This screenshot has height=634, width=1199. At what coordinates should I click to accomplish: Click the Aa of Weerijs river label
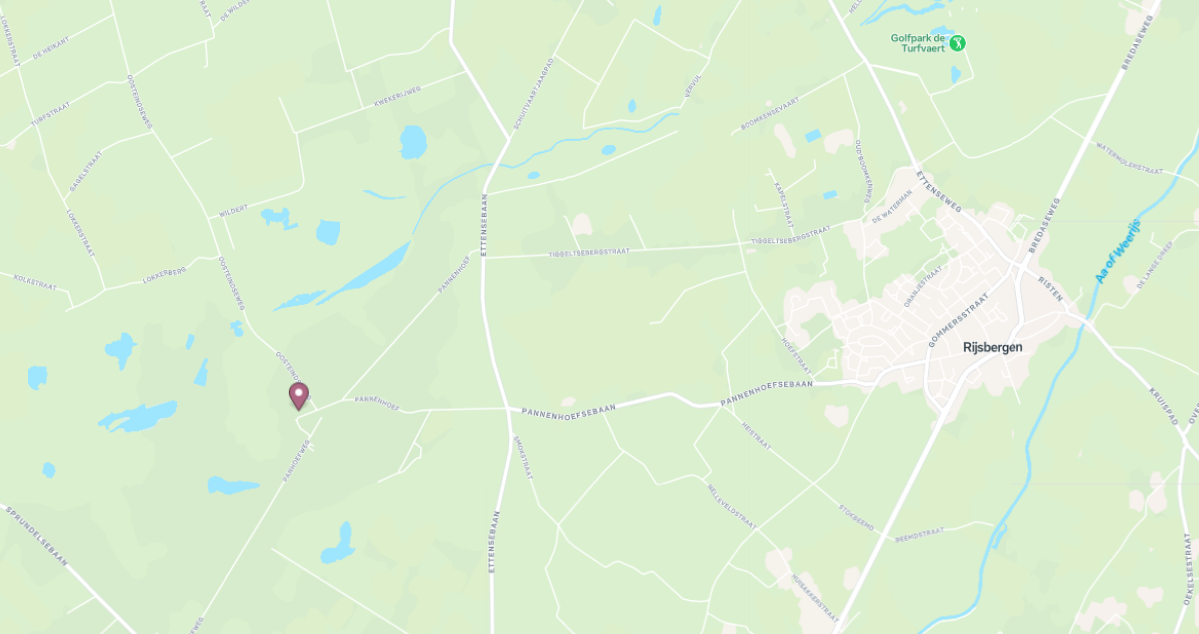coord(1118,251)
